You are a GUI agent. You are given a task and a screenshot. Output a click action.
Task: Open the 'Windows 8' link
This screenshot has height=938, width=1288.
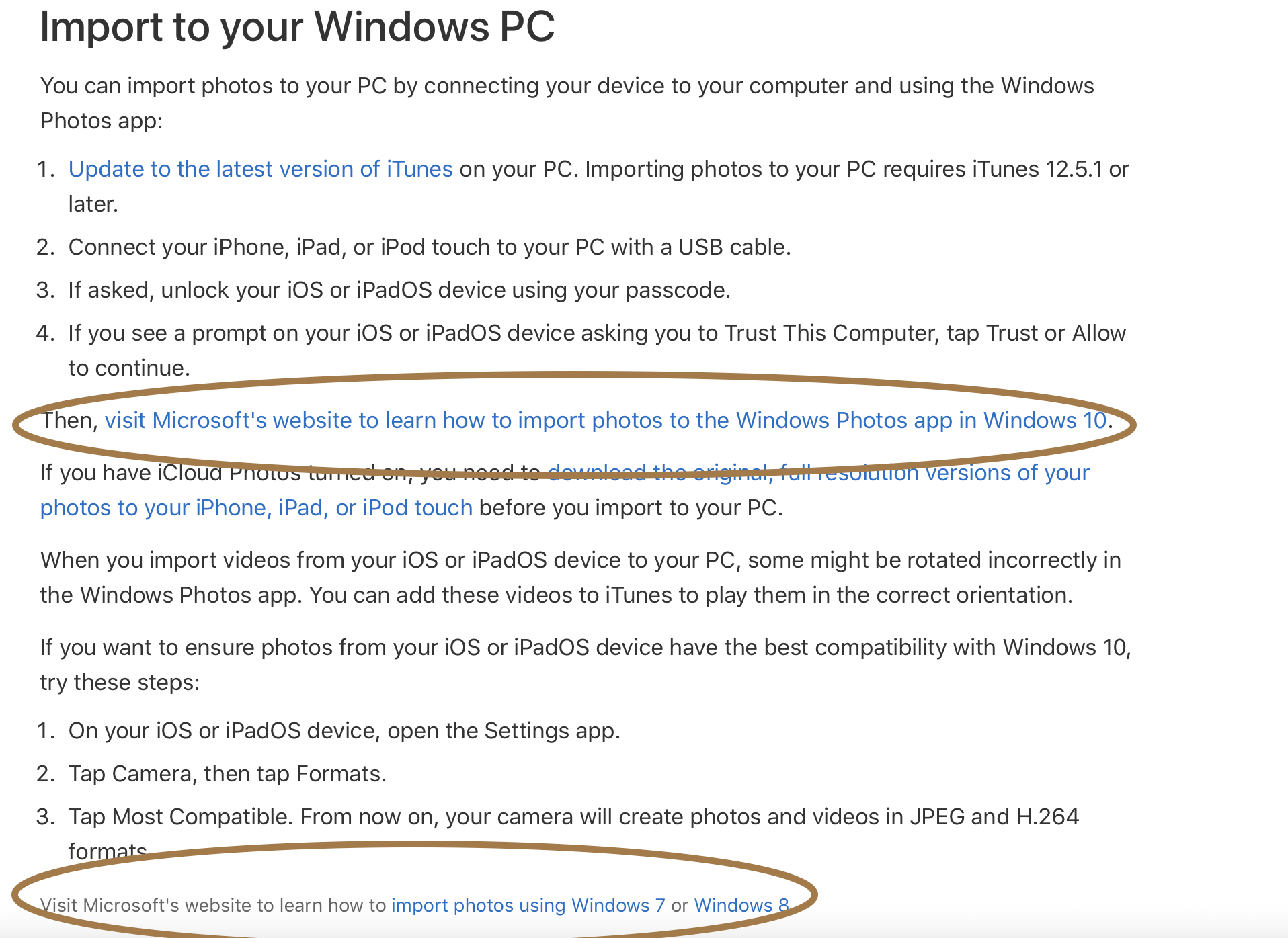[x=741, y=906]
